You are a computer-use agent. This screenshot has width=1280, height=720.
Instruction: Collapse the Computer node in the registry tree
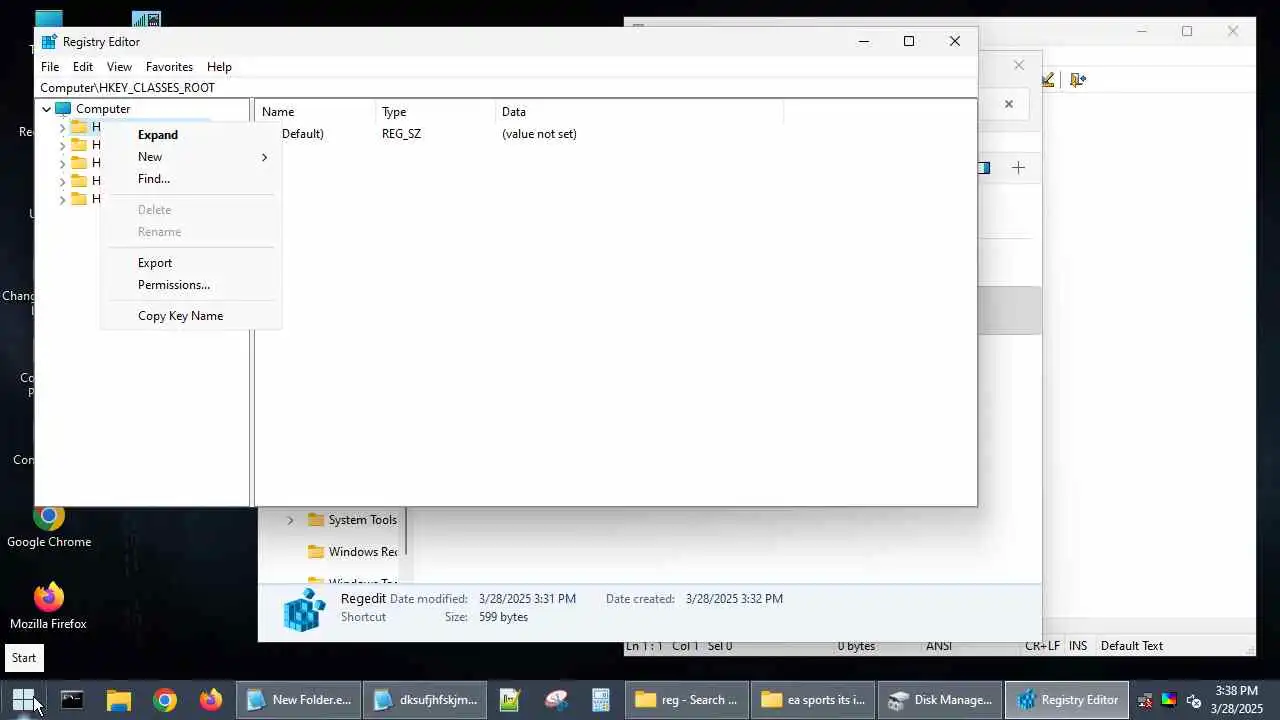pyautogui.click(x=46, y=109)
